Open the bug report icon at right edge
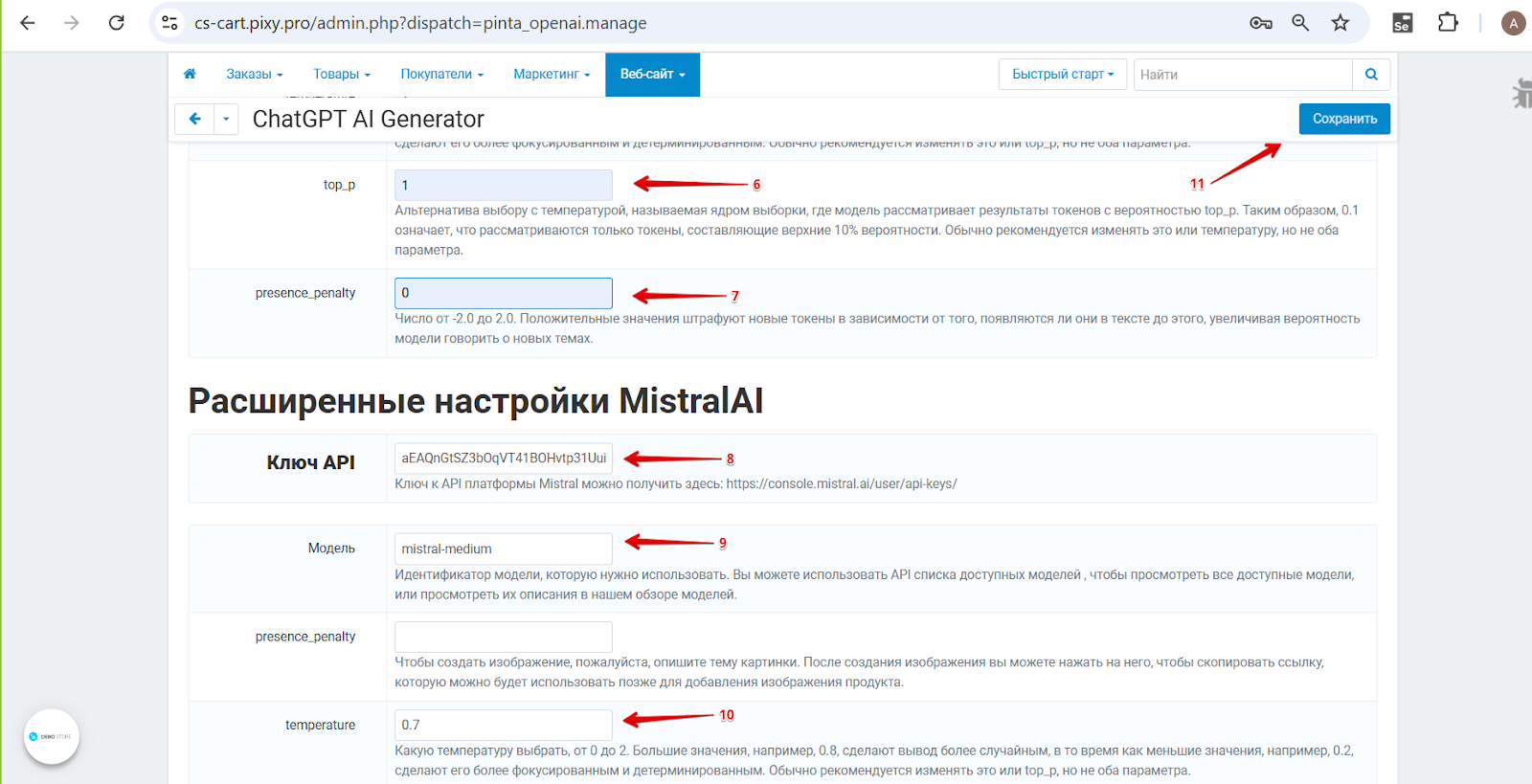 click(1521, 93)
